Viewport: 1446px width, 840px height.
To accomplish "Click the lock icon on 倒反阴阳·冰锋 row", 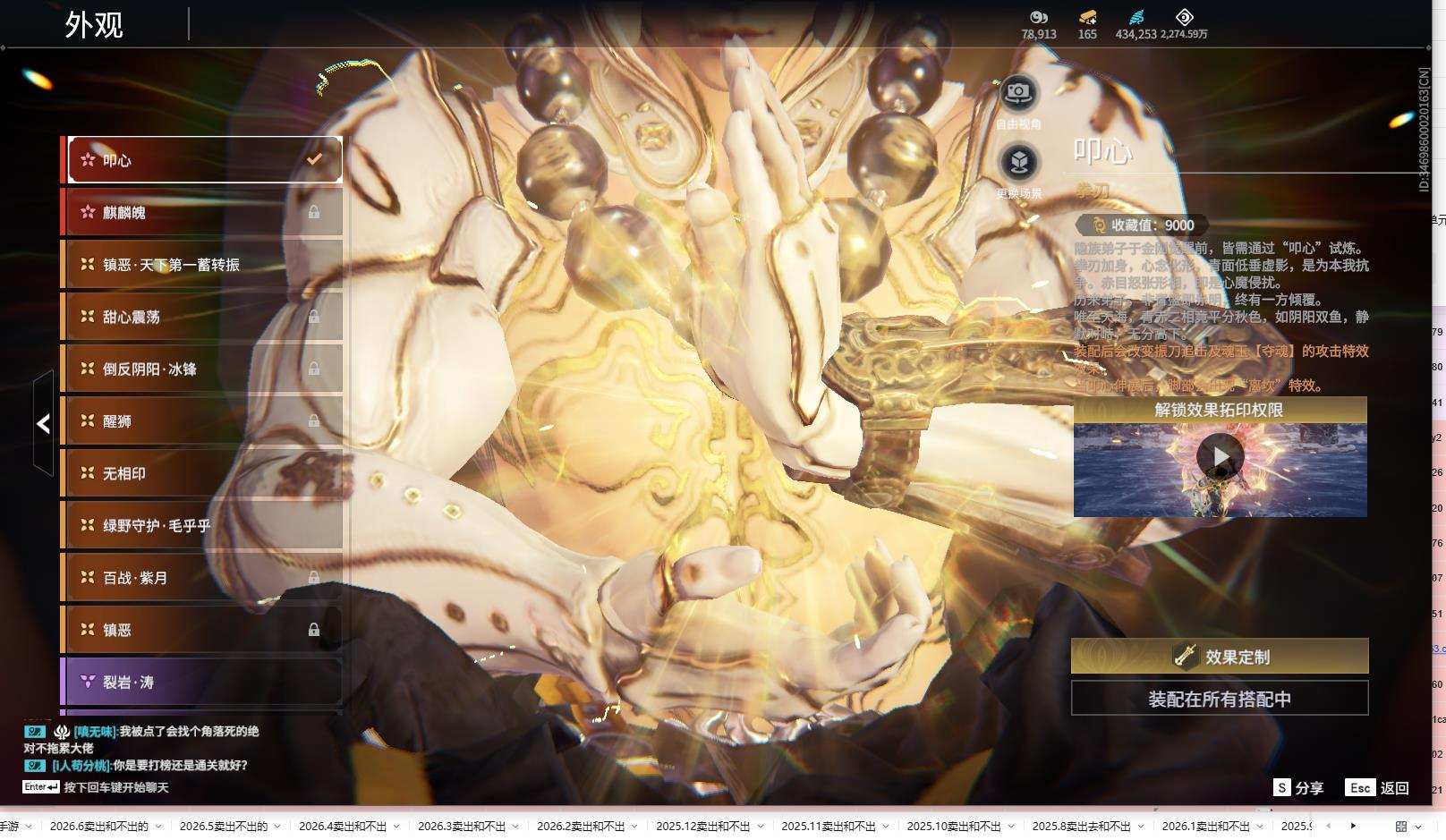I will coord(314,368).
